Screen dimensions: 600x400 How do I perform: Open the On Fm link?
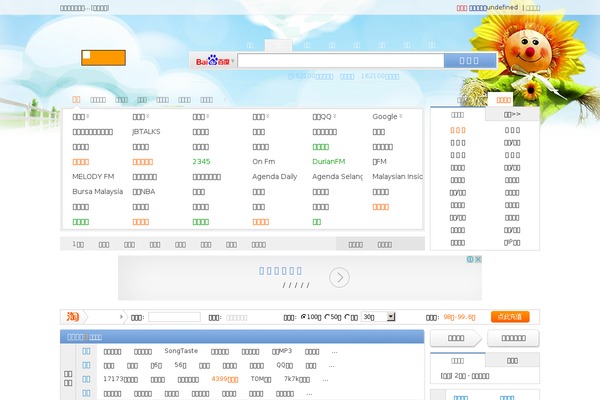pos(264,162)
